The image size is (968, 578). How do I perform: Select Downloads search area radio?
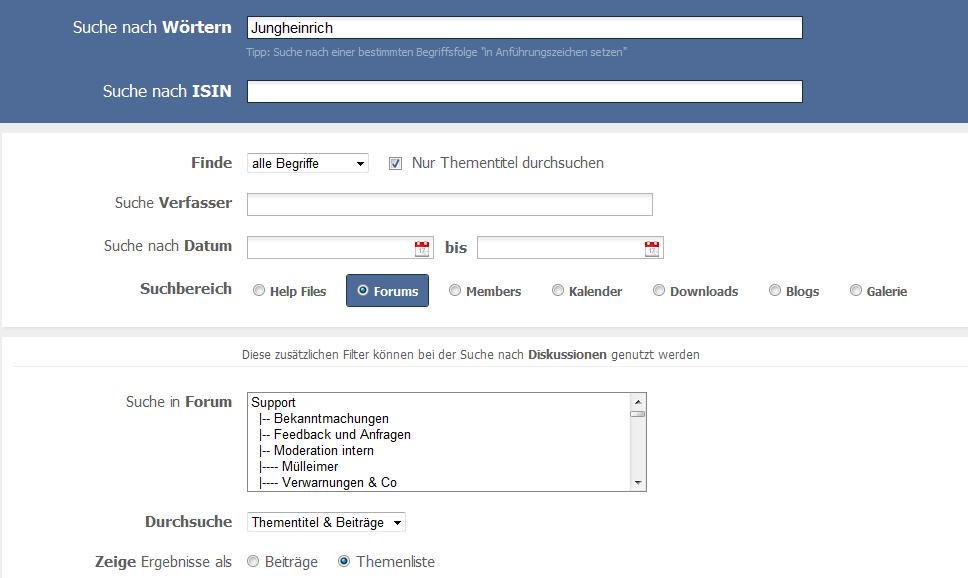(659, 290)
